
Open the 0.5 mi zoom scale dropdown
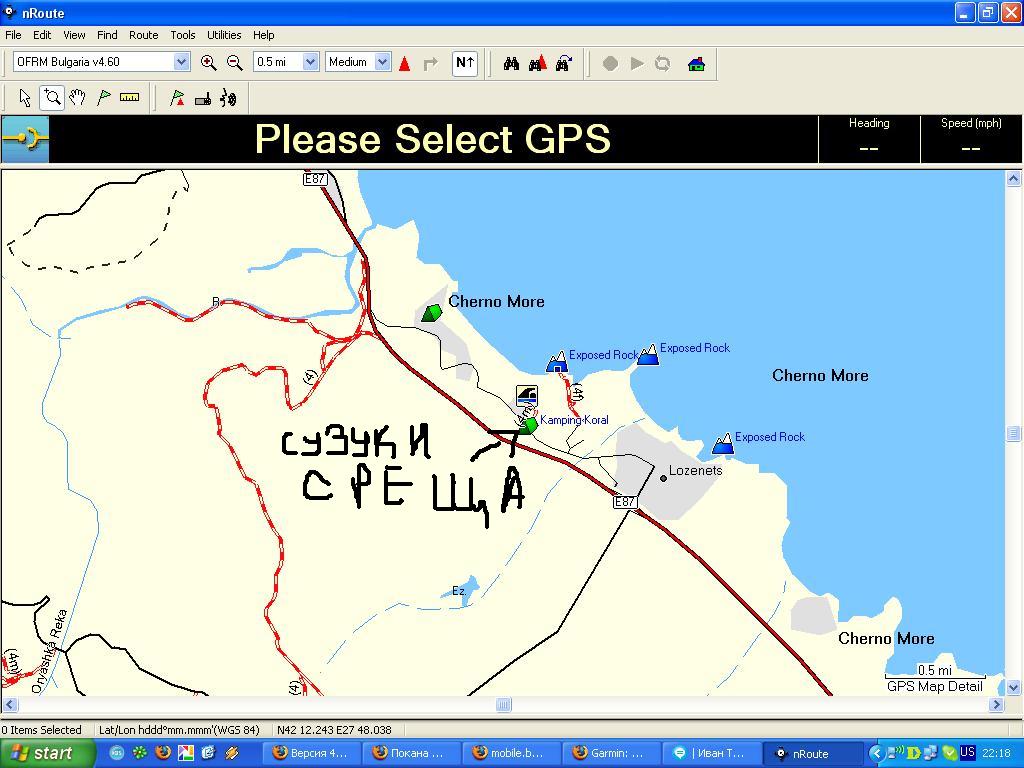pyautogui.click(x=310, y=62)
